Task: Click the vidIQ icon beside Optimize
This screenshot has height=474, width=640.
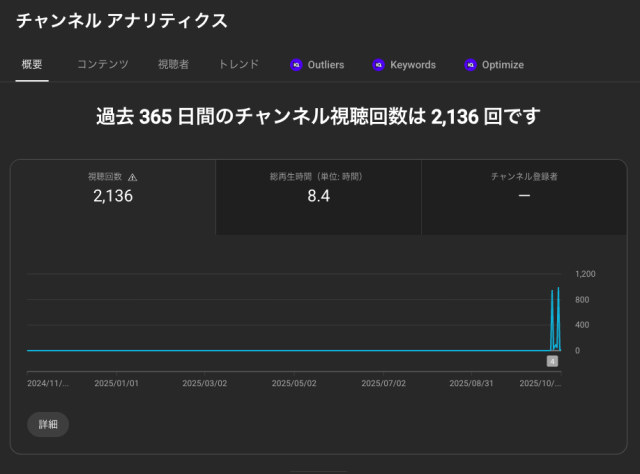Action: click(x=470, y=65)
